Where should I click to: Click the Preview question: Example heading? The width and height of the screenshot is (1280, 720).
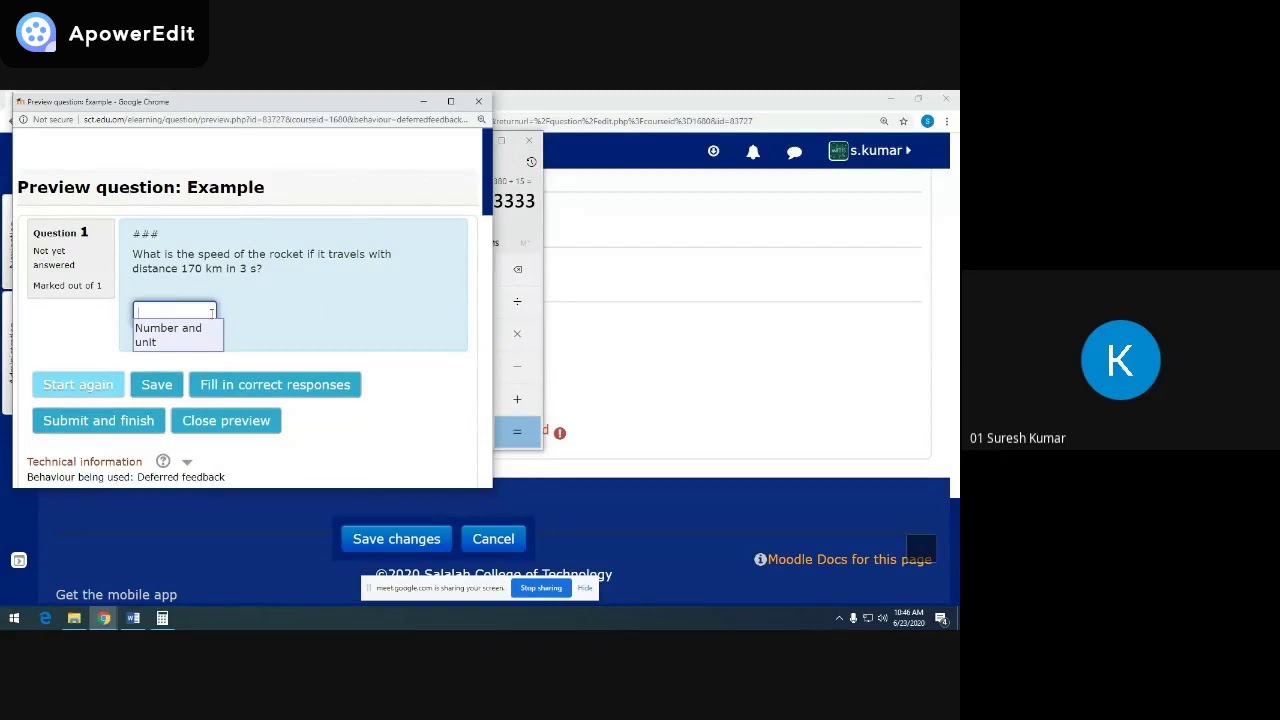click(141, 187)
